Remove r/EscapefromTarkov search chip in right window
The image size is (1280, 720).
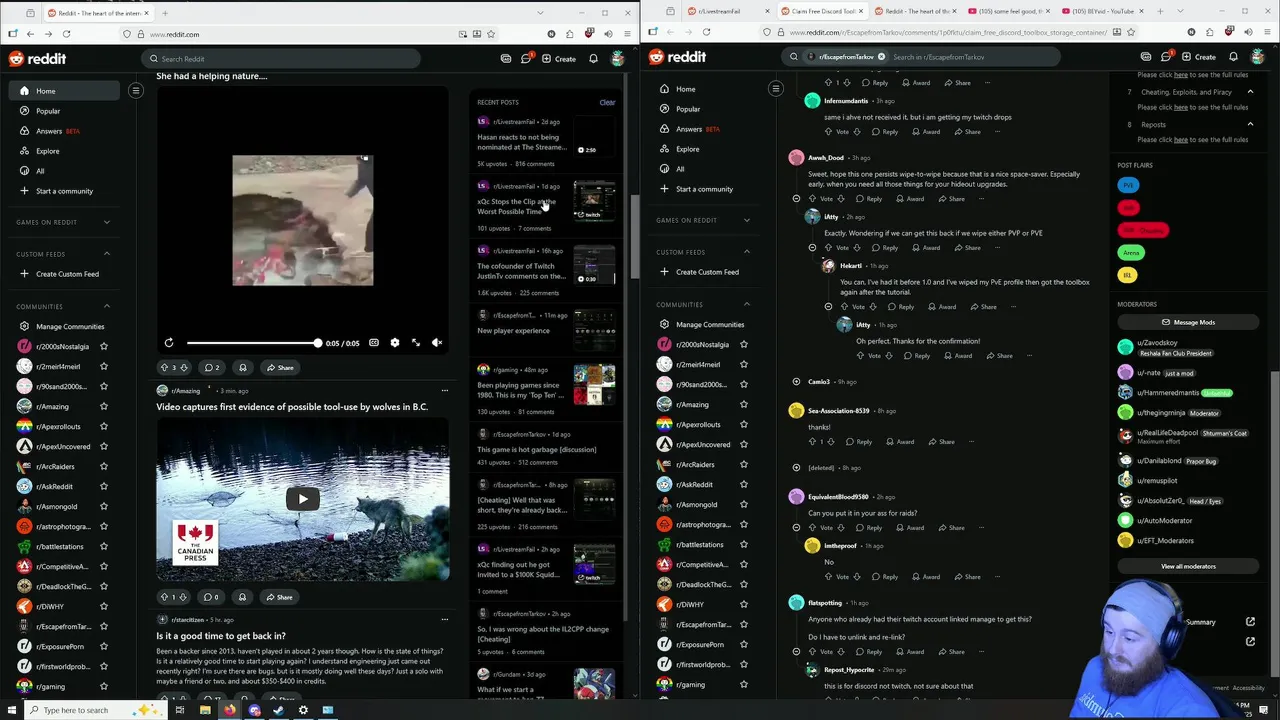click(x=881, y=57)
